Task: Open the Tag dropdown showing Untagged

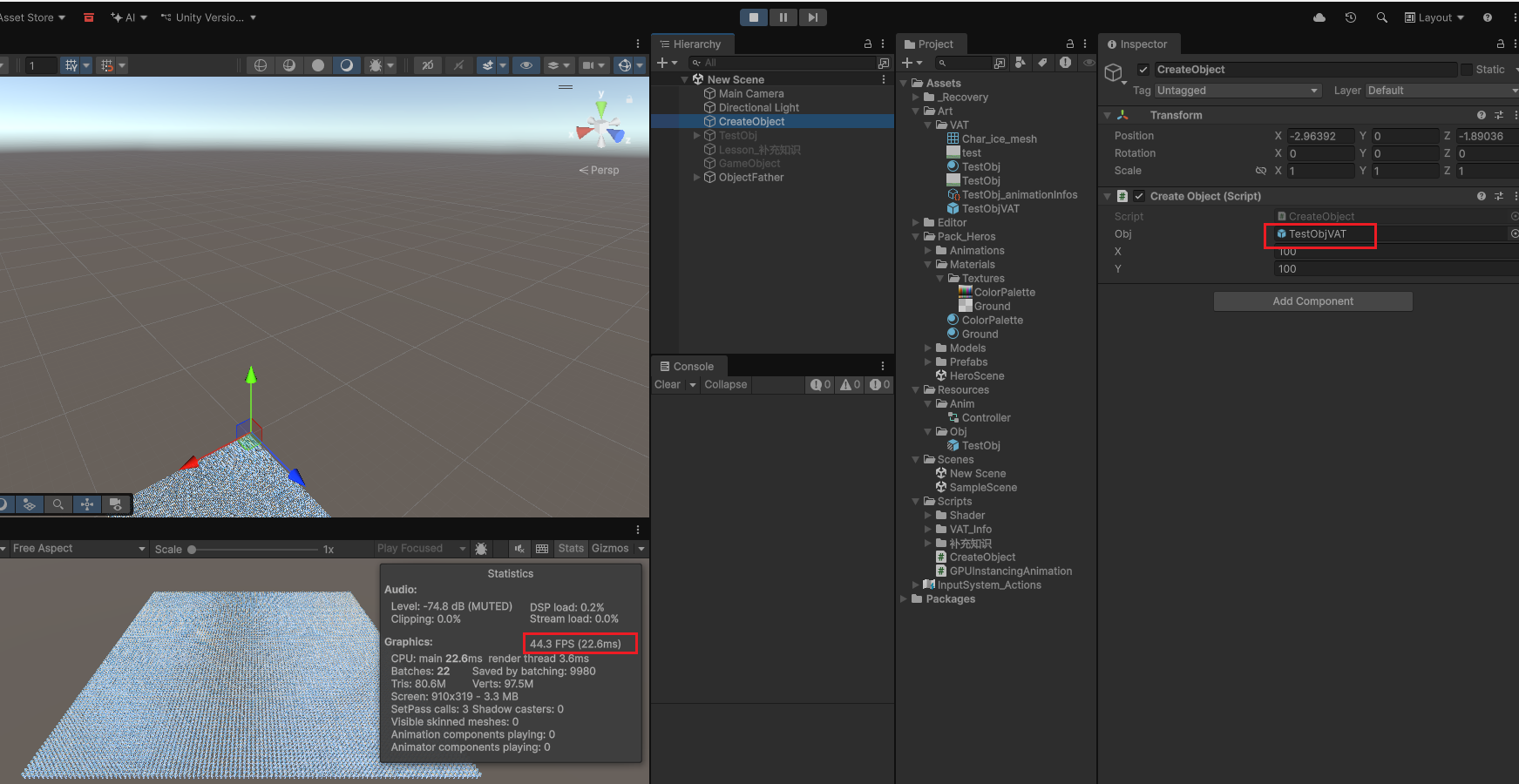Action: (x=1238, y=91)
